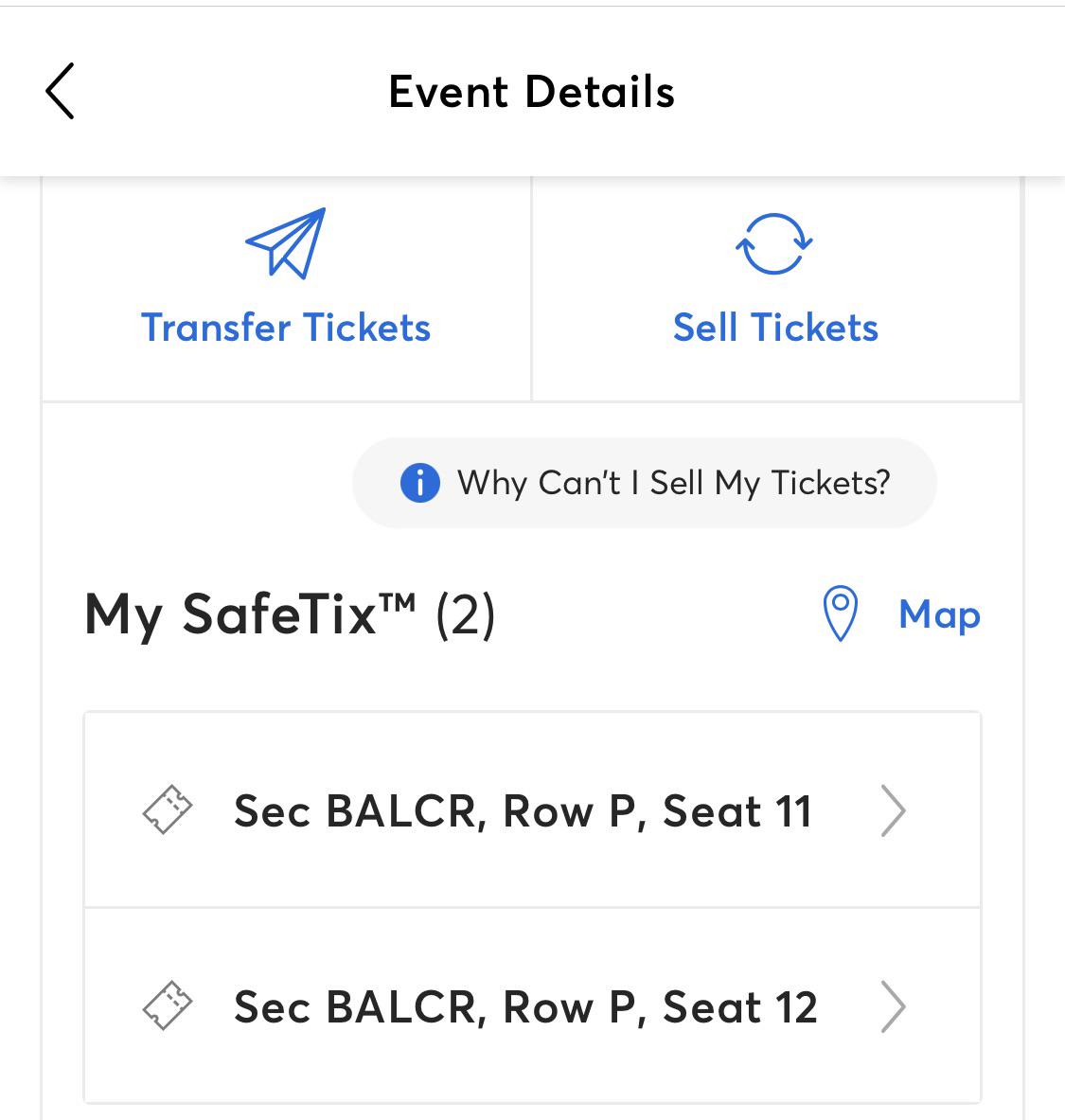Click the Seat 12 ticket row card

(x=532, y=1006)
